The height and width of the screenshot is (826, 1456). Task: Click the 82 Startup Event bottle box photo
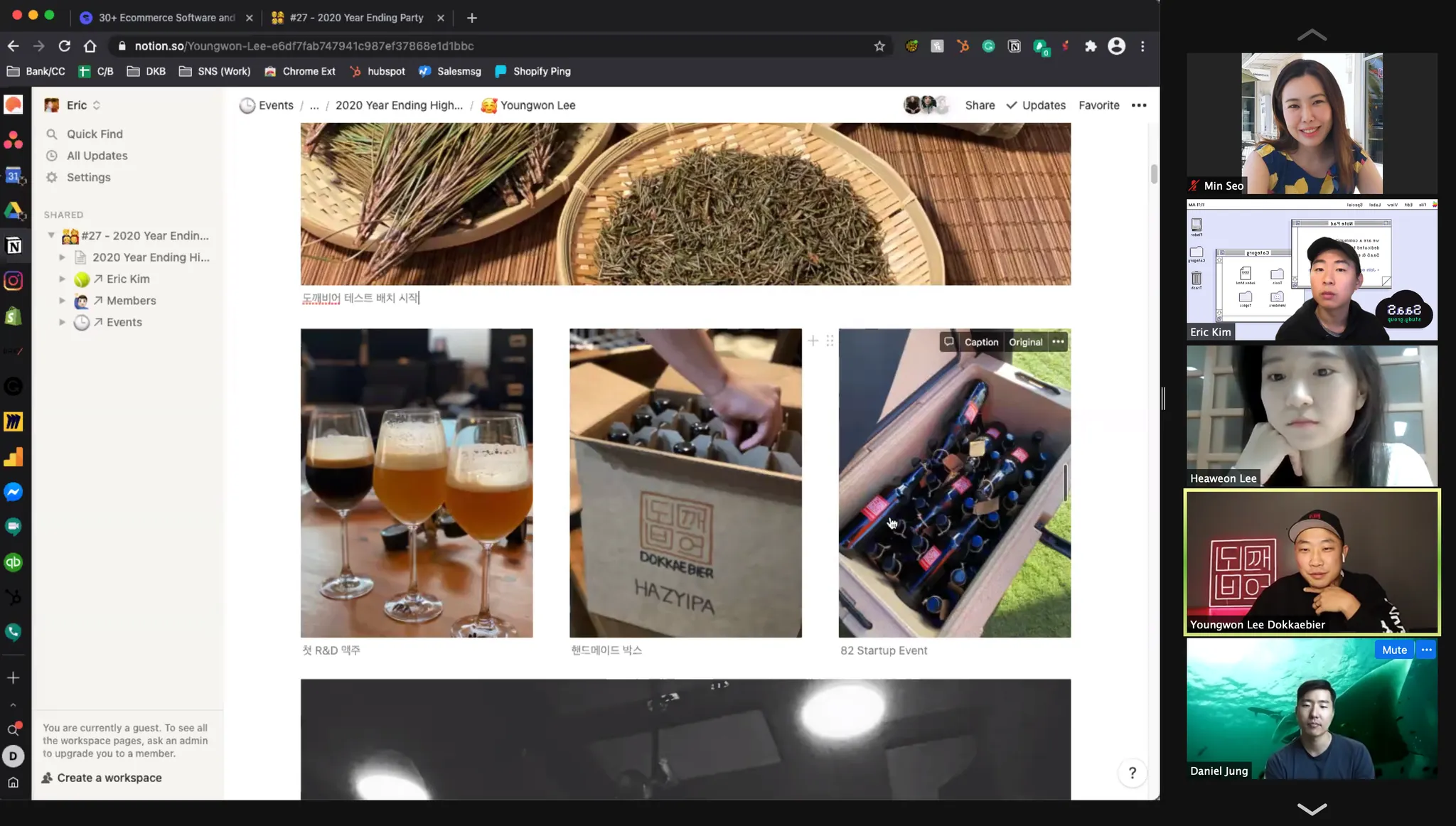(954, 490)
